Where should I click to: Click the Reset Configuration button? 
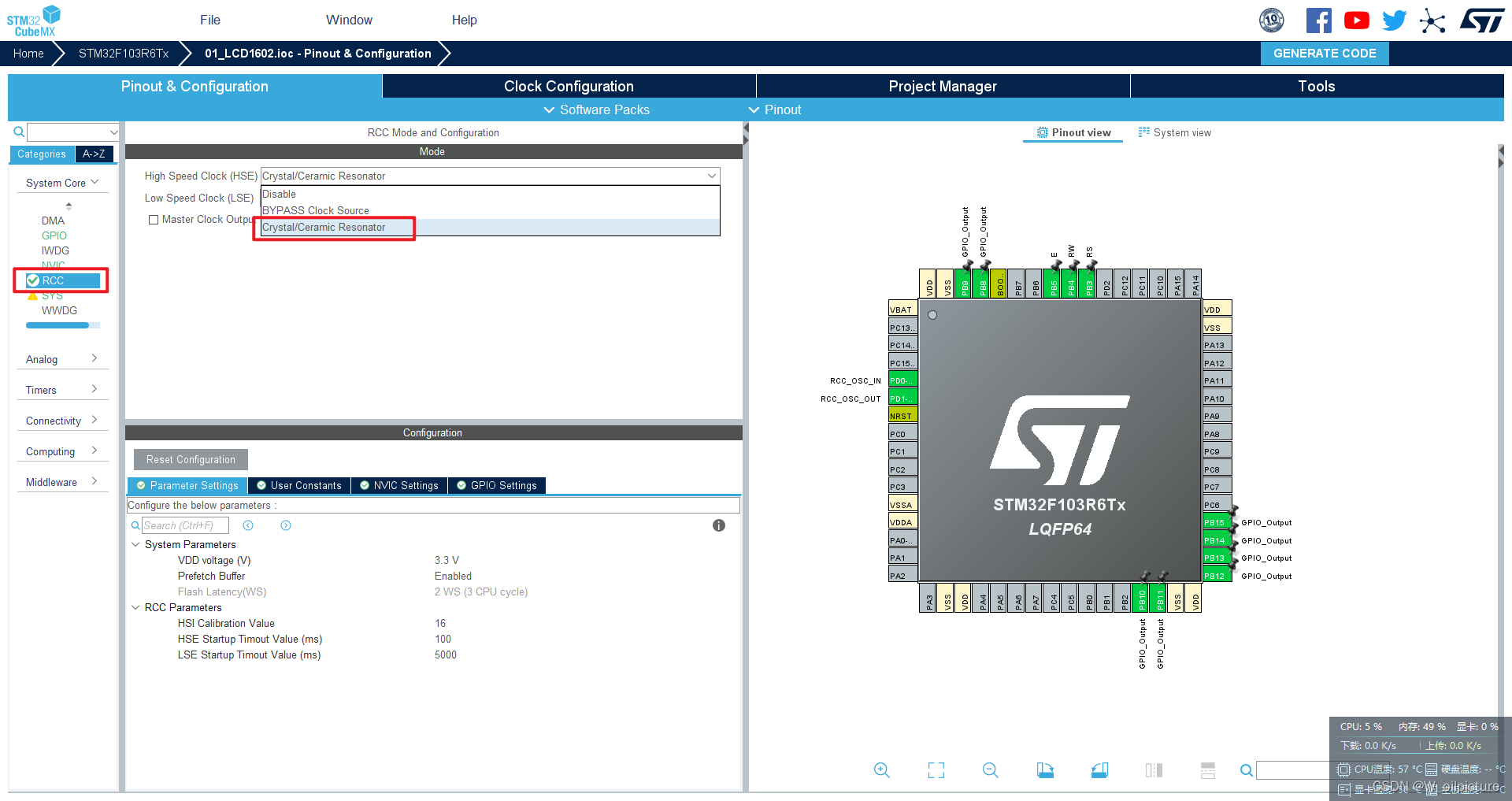click(191, 459)
